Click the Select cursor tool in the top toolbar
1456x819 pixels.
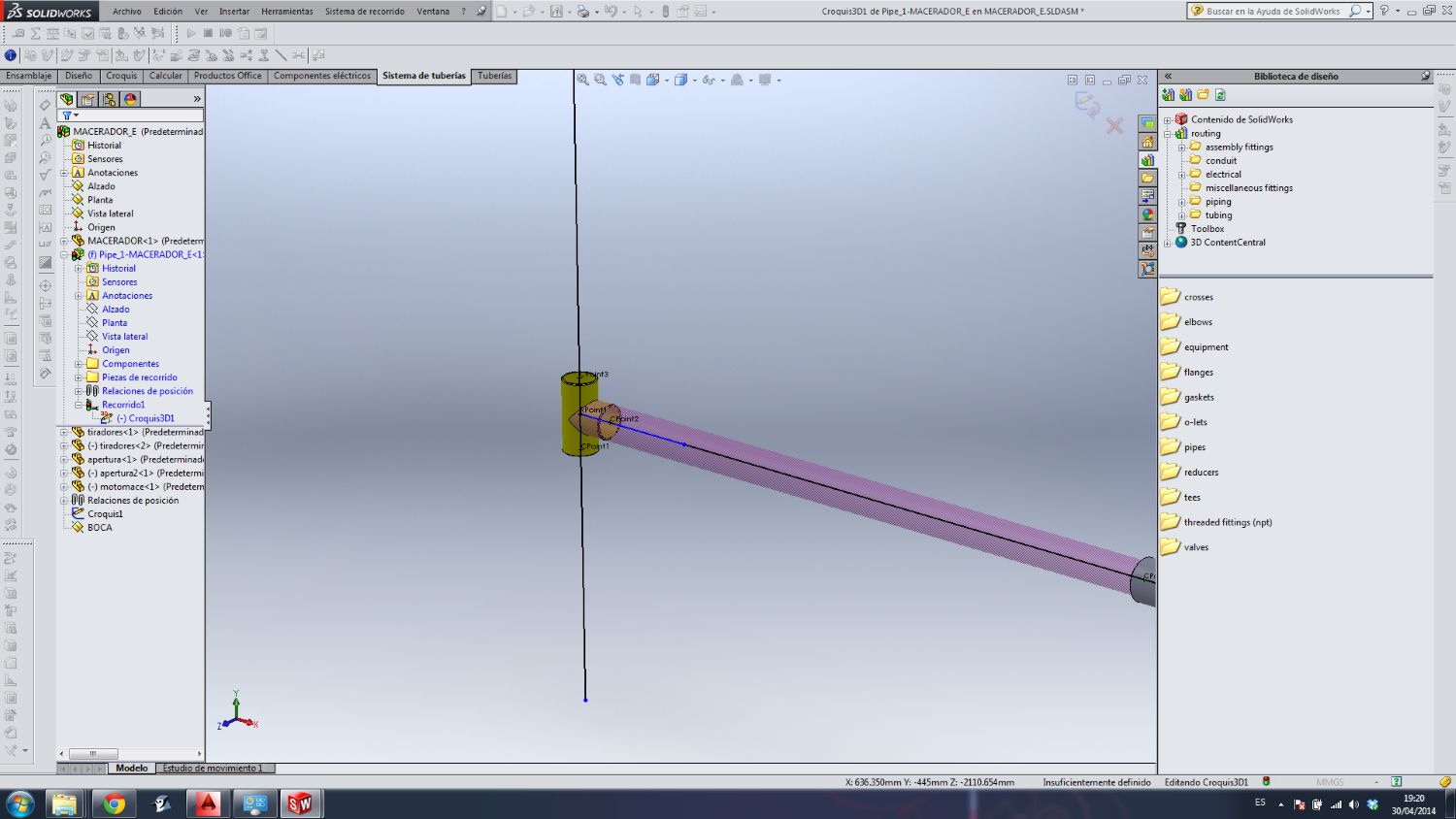[637, 12]
